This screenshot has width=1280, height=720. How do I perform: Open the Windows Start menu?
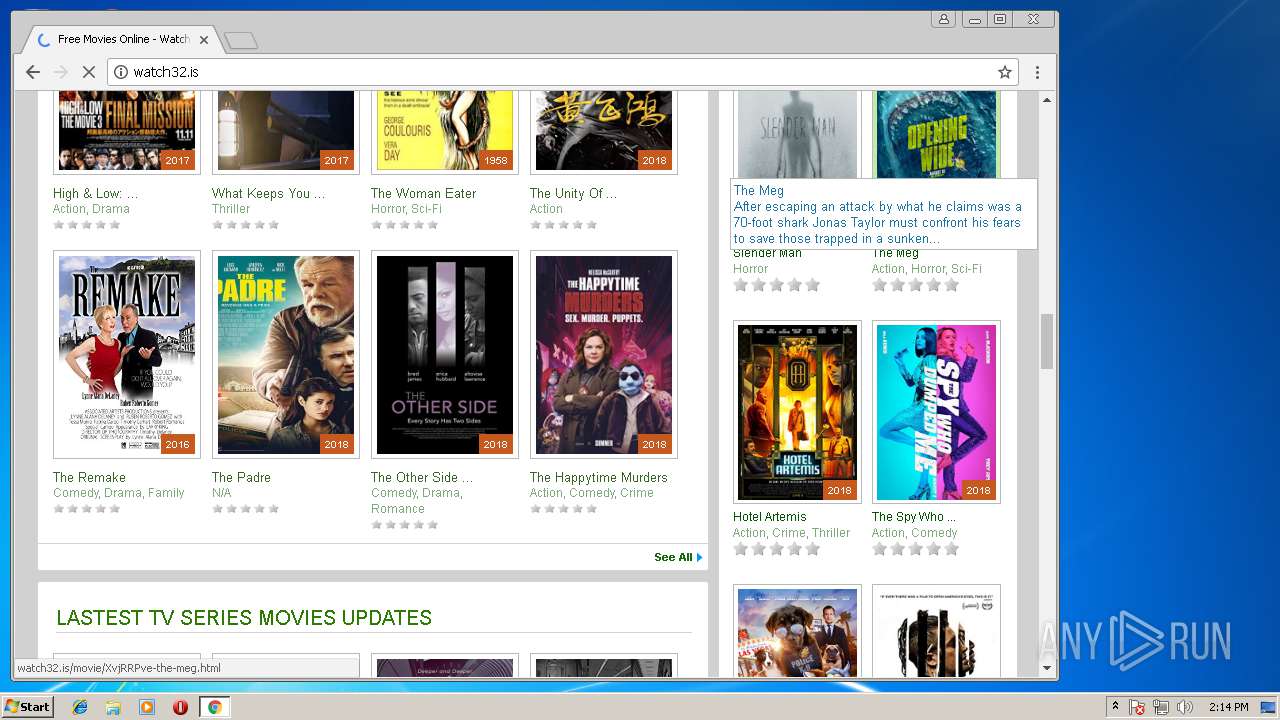coord(27,707)
